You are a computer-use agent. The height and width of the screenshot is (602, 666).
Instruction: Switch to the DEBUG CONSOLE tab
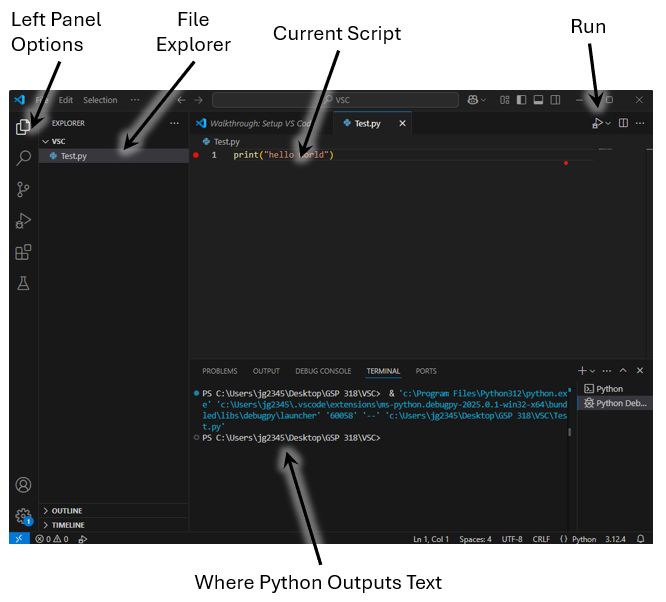(323, 371)
